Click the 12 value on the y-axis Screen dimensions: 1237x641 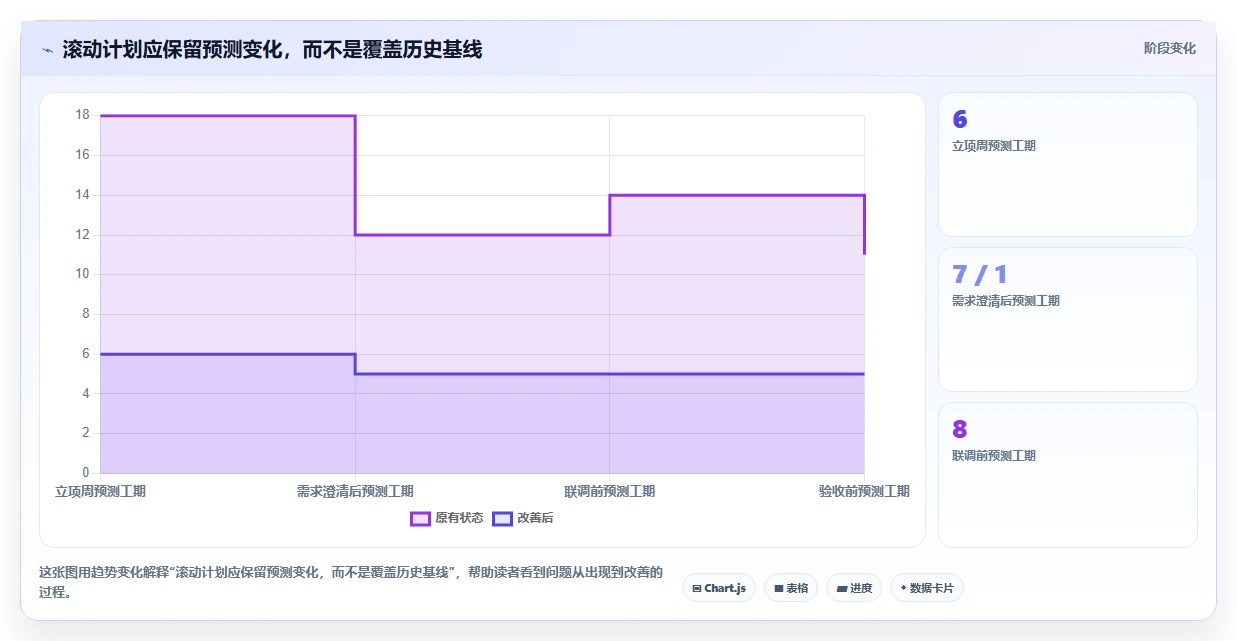click(x=82, y=235)
